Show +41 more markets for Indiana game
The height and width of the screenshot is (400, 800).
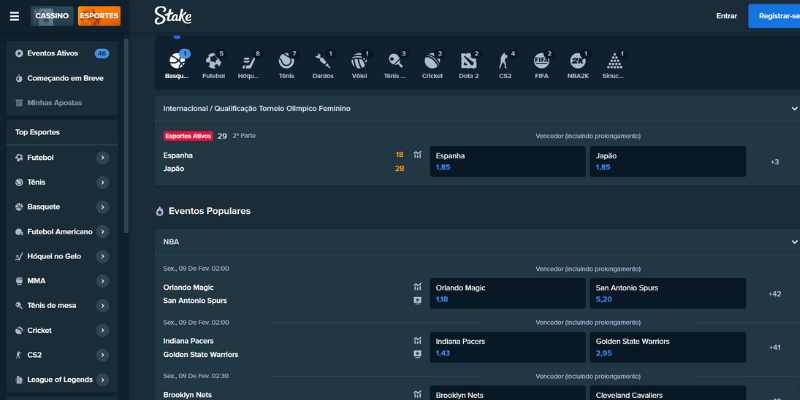click(774, 347)
